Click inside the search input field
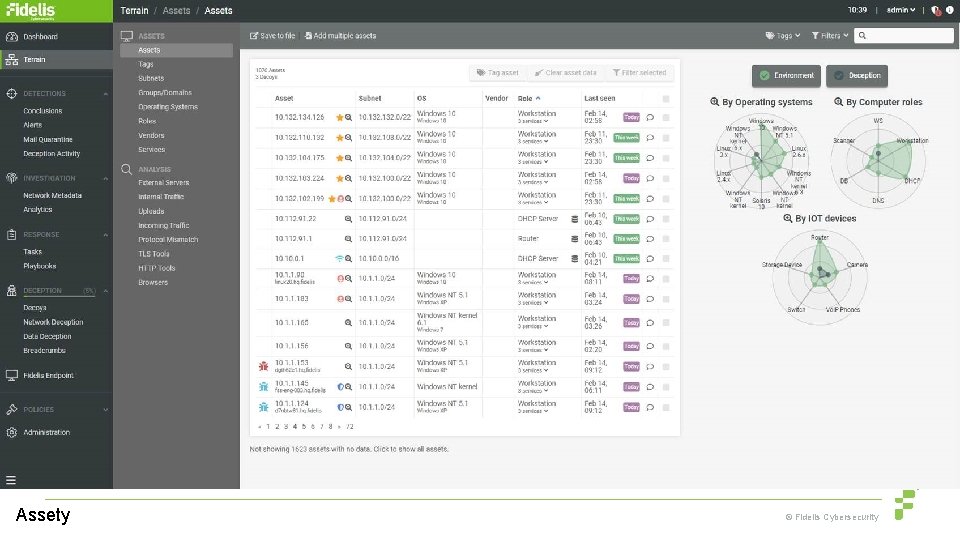Image resolution: width=960 pixels, height=540 pixels. click(904, 36)
